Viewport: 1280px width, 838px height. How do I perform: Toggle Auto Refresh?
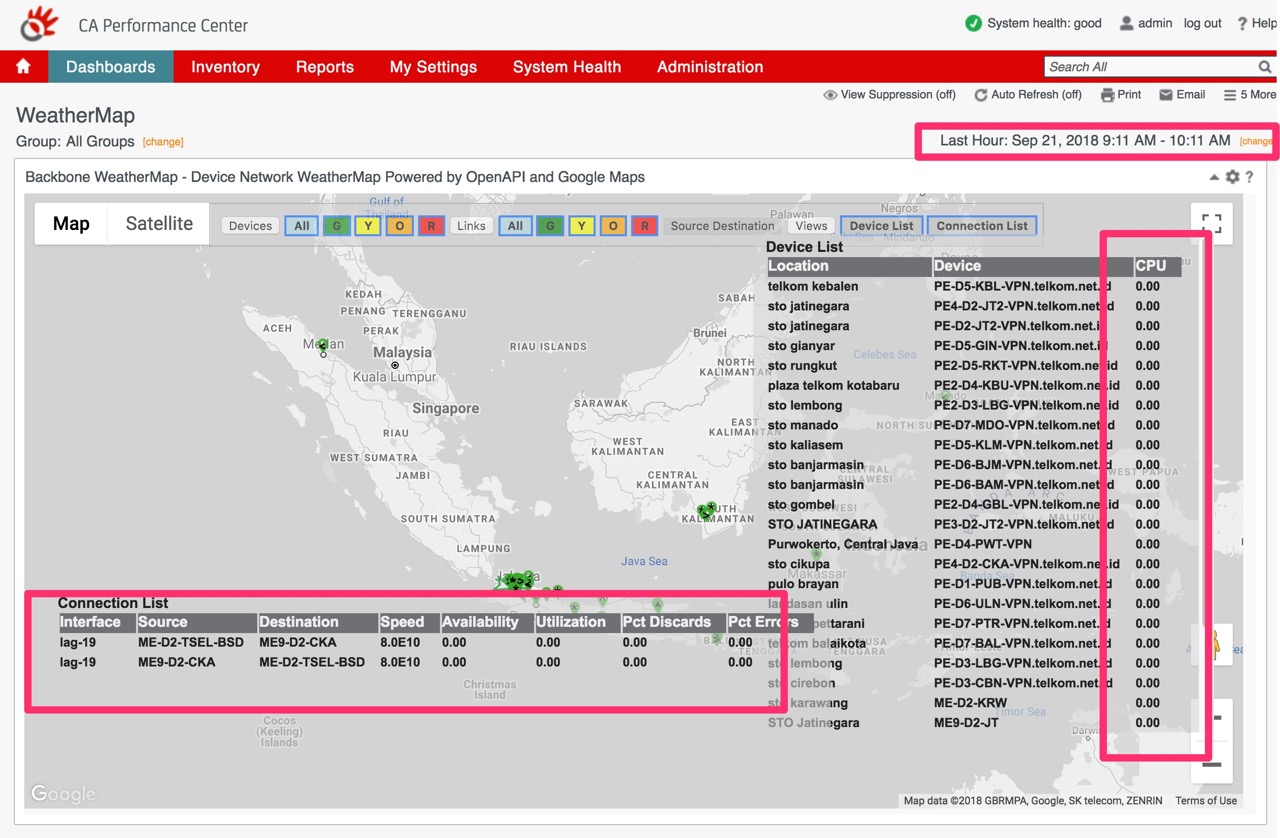1028,95
